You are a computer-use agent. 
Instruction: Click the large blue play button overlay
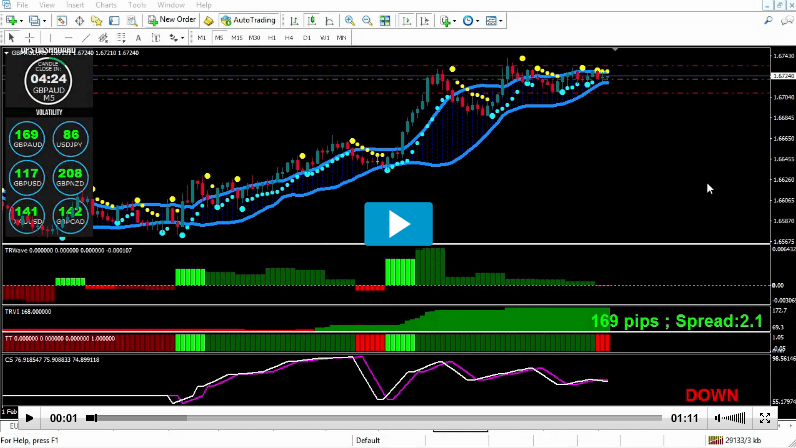click(x=399, y=224)
